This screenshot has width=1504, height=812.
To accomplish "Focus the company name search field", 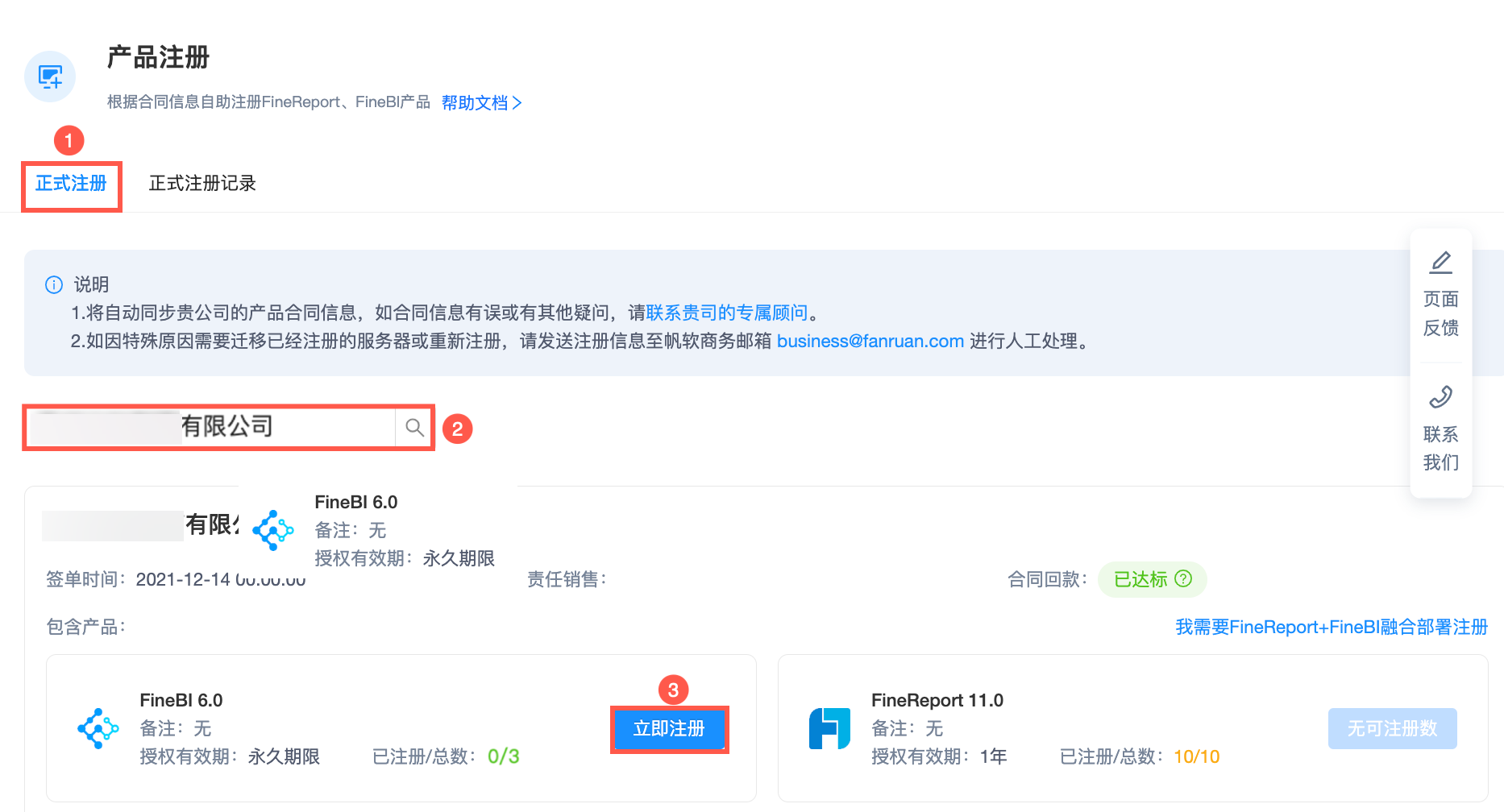I will 211,427.
